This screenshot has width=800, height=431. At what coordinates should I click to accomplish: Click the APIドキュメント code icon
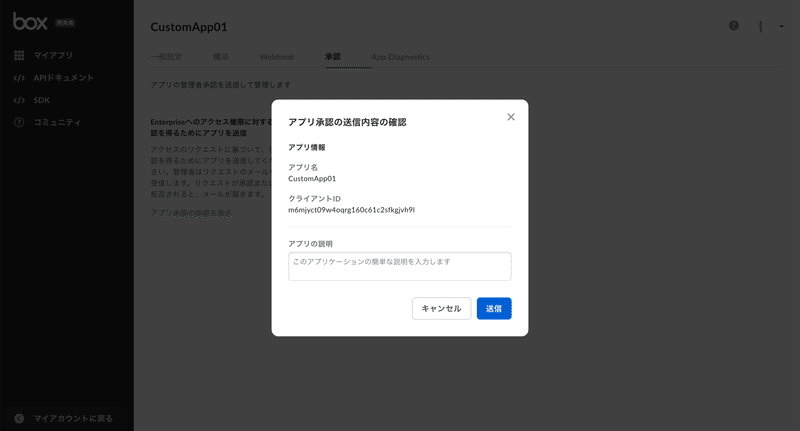coord(19,78)
